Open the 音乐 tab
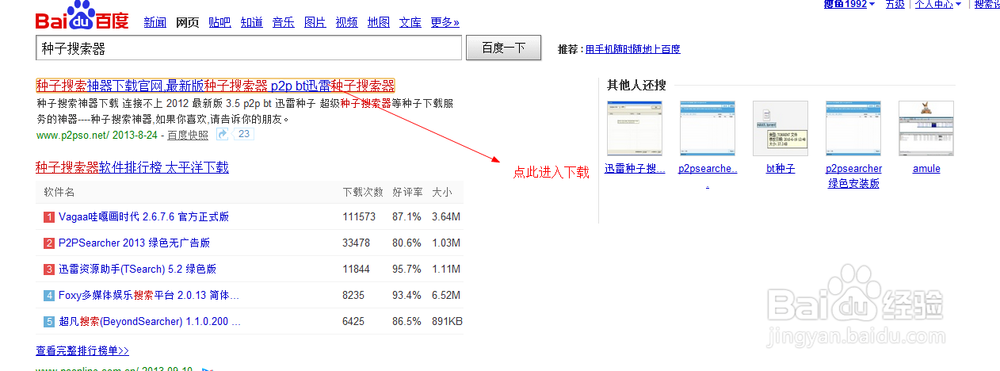Viewport: 1000px width, 371px height. click(283, 22)
